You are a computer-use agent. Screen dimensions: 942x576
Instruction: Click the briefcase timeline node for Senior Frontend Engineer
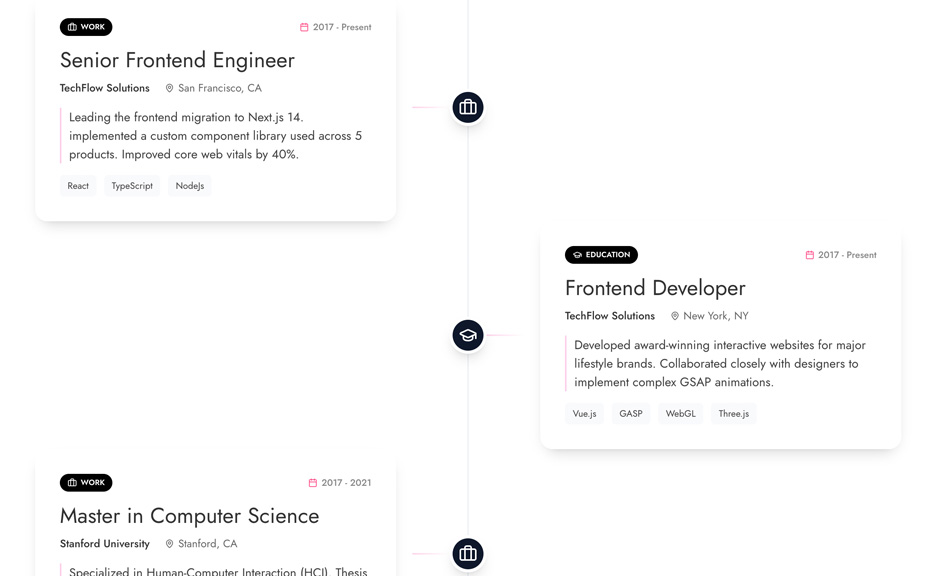(x=468, y=107)
